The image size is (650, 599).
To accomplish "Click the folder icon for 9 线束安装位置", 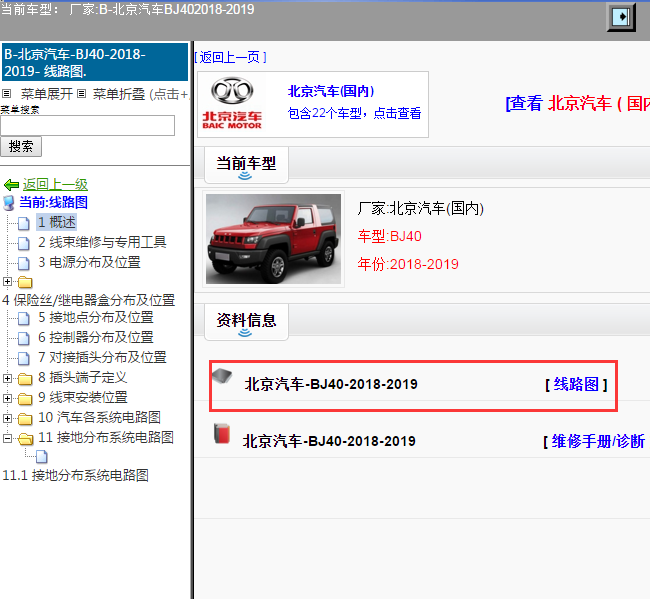I will pos(25,398).
